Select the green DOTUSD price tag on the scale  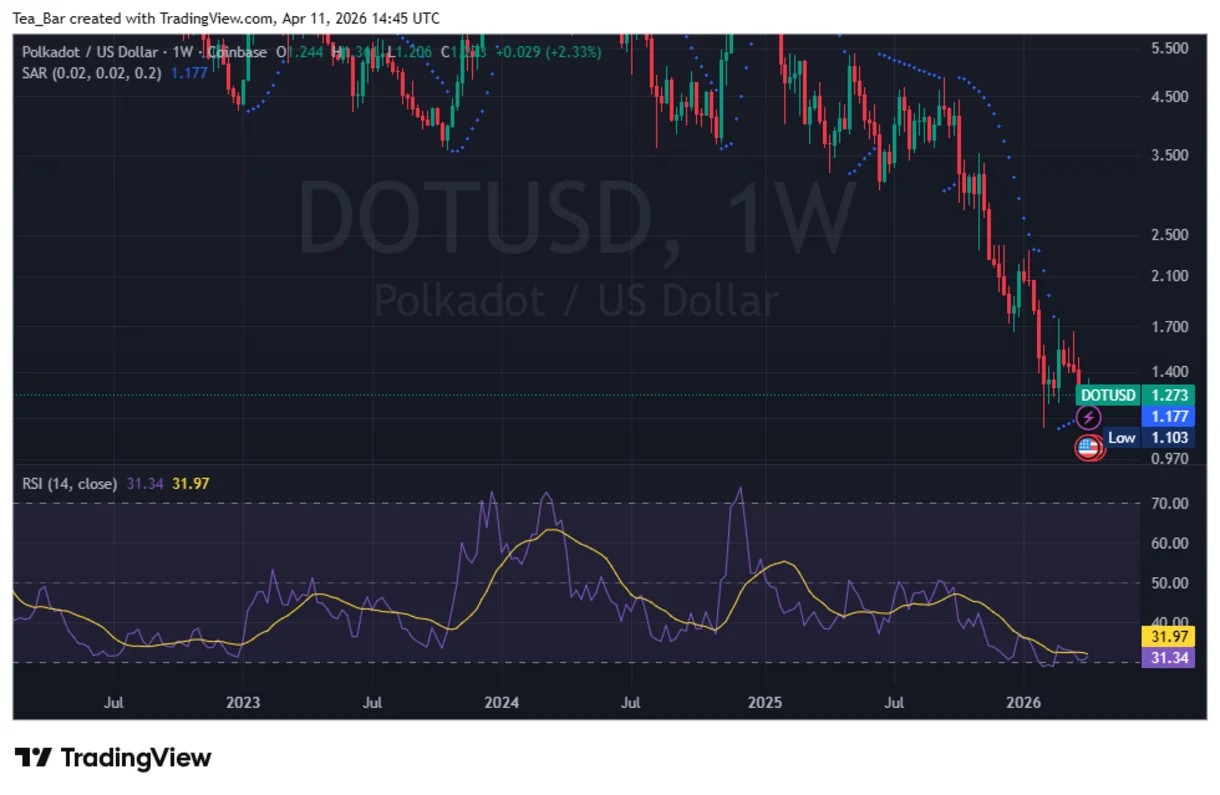coord(1107,395)
